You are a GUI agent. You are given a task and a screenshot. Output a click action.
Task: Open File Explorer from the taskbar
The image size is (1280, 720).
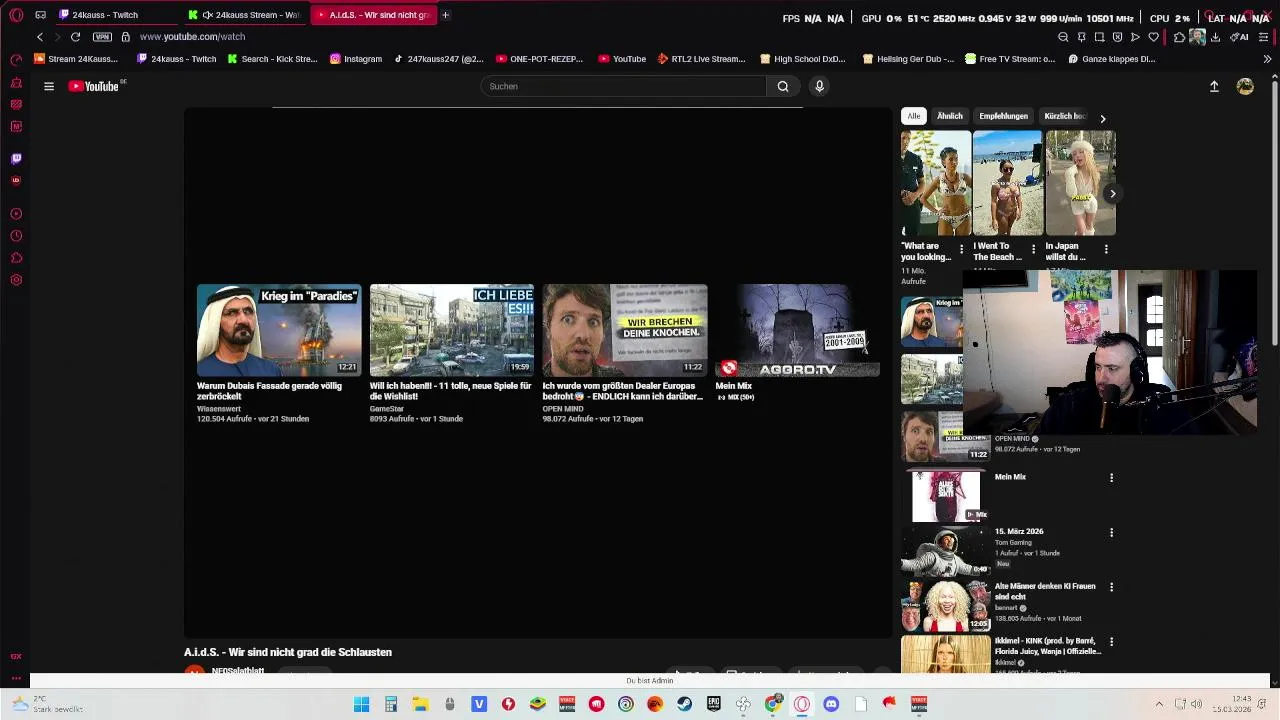[x=420, y=705]
